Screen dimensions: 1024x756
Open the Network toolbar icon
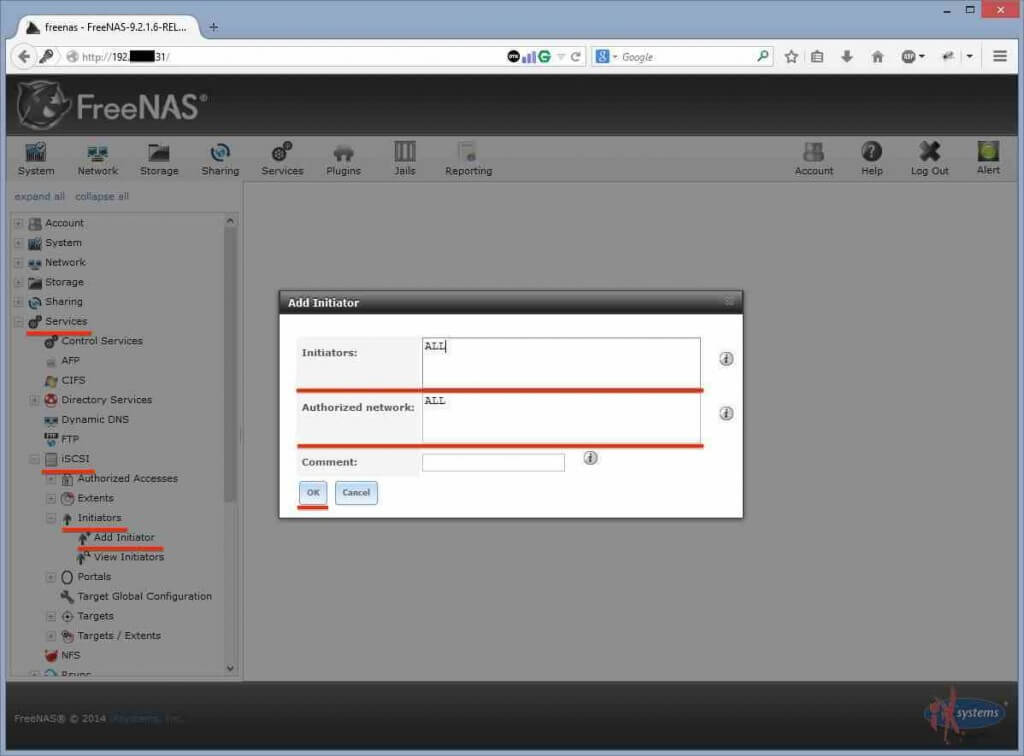tap(97, 159)
